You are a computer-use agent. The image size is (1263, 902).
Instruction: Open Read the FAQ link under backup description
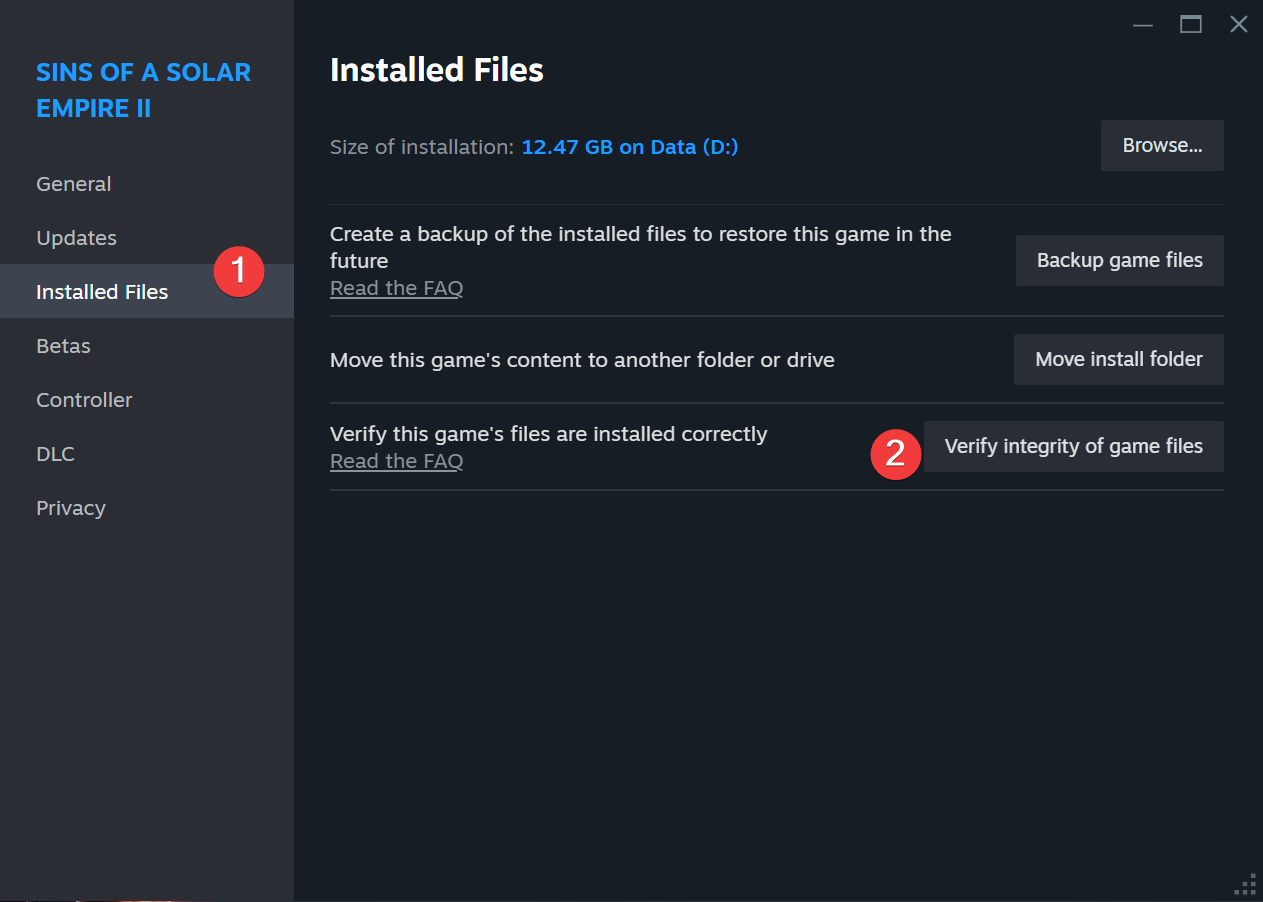[396, 288]
